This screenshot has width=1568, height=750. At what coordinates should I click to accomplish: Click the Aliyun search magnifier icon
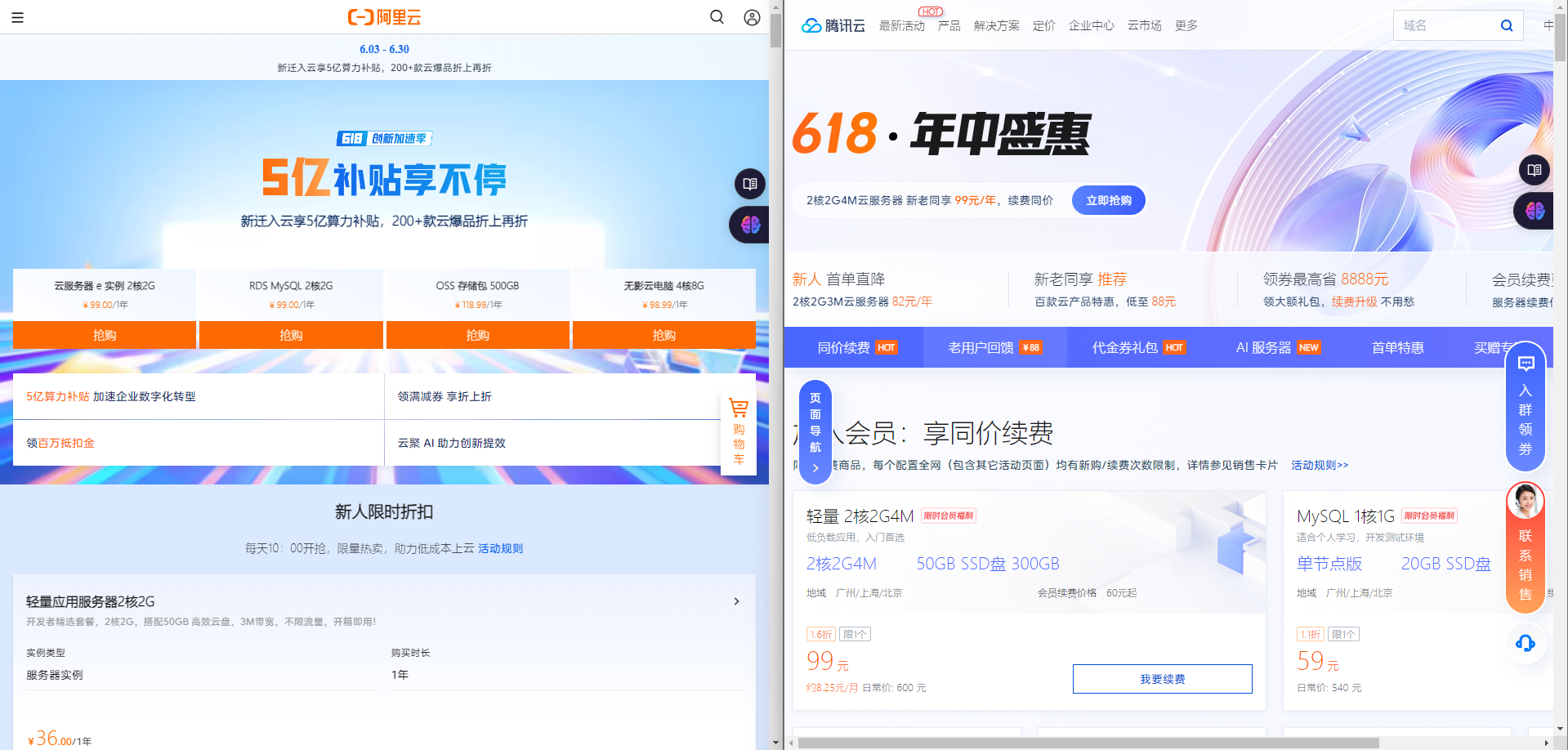717,17
